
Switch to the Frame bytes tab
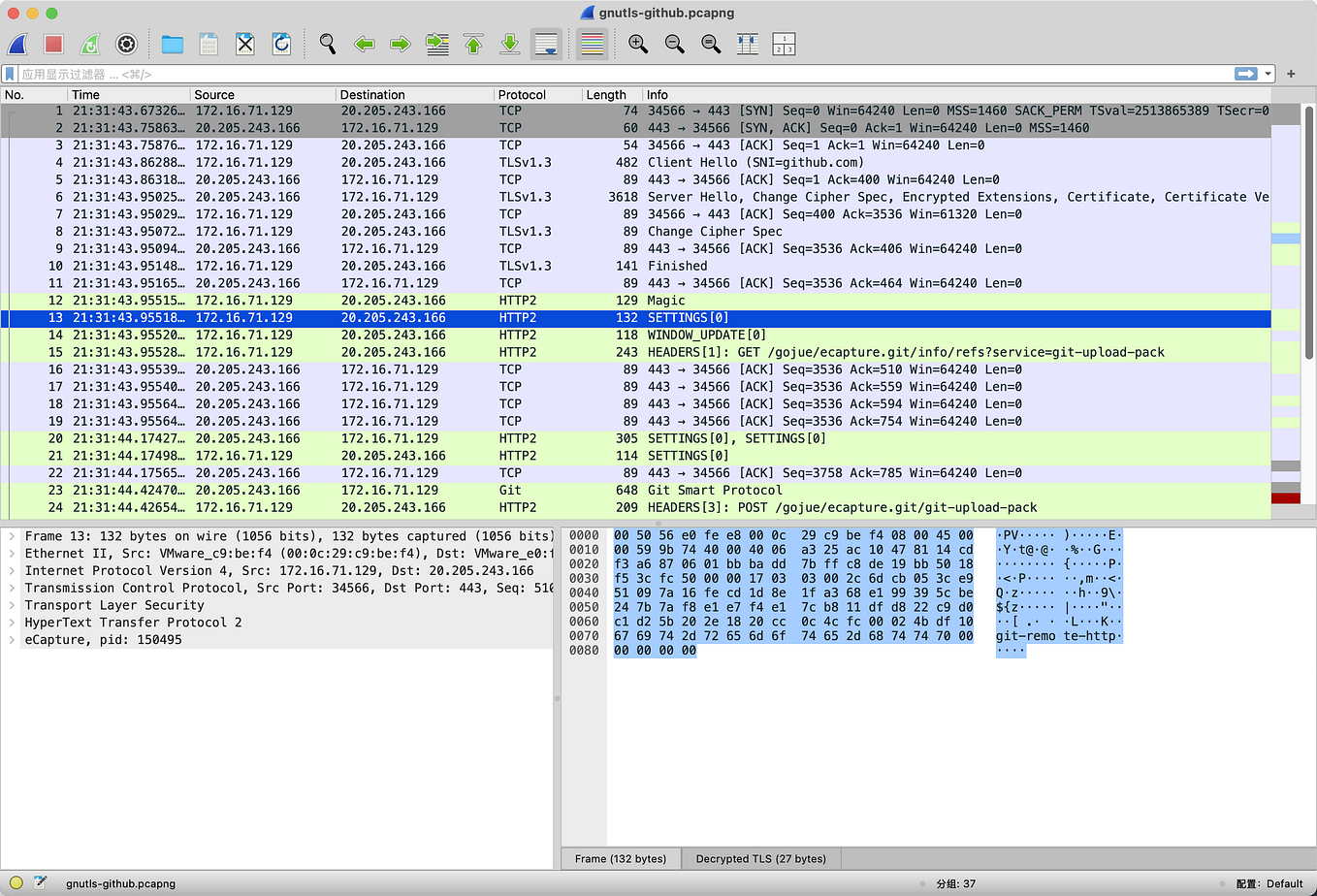[621, 858]
